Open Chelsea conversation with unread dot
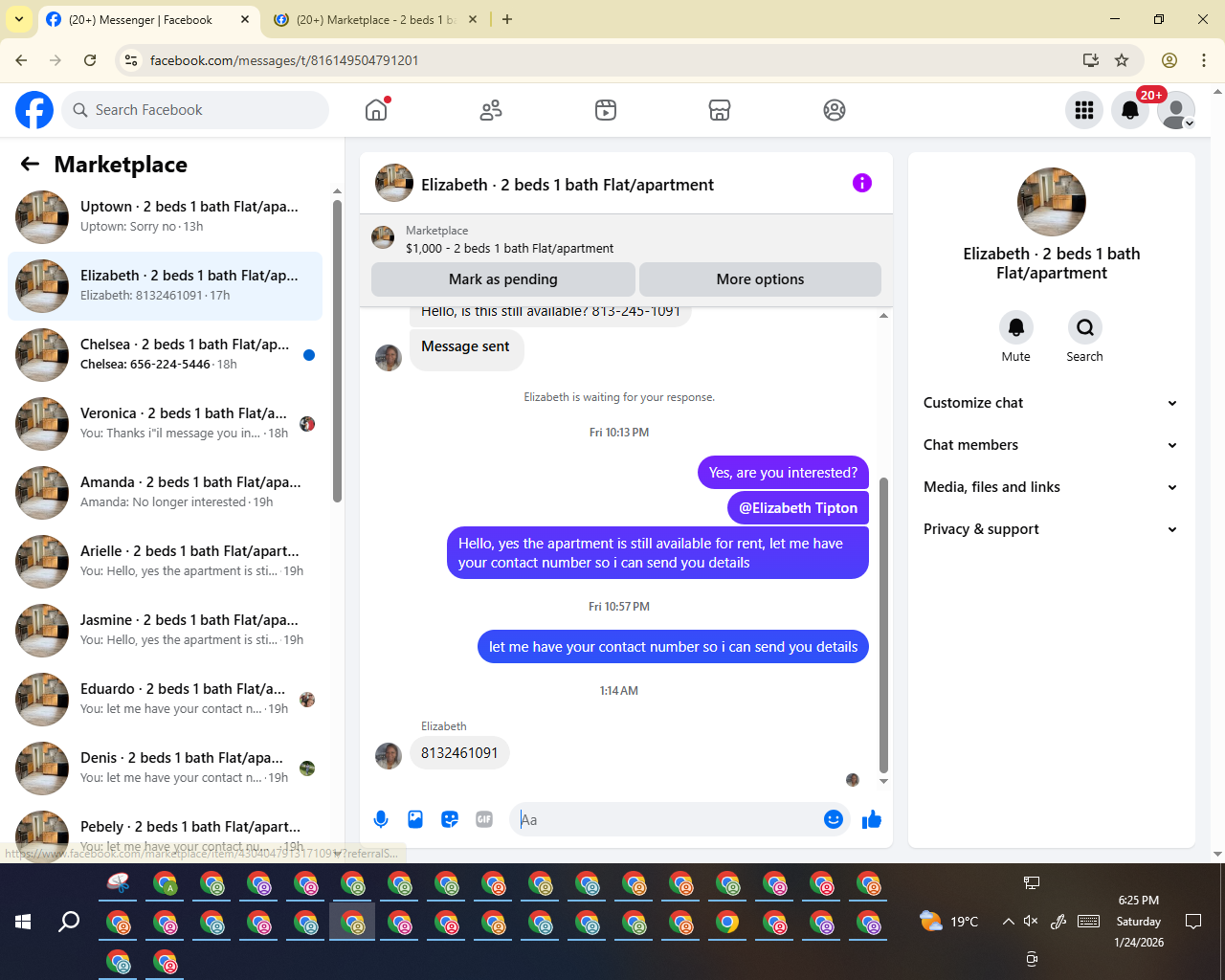This screenshot has width=1225, height=980. coord(165,355)
